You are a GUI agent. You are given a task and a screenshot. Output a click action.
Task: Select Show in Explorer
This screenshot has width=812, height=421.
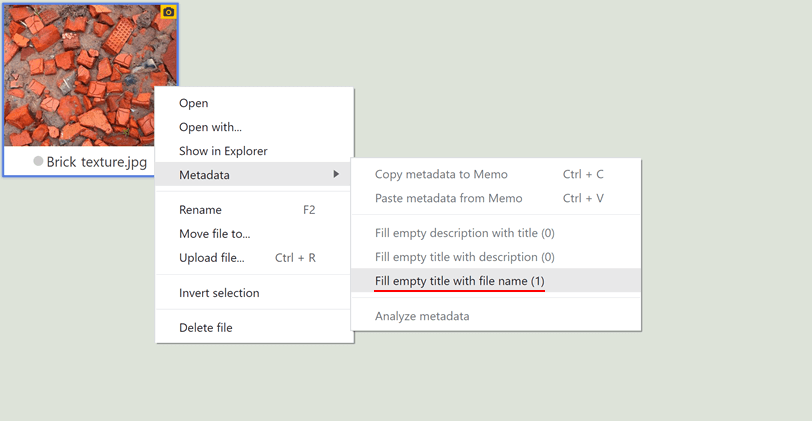coord(254,151)
